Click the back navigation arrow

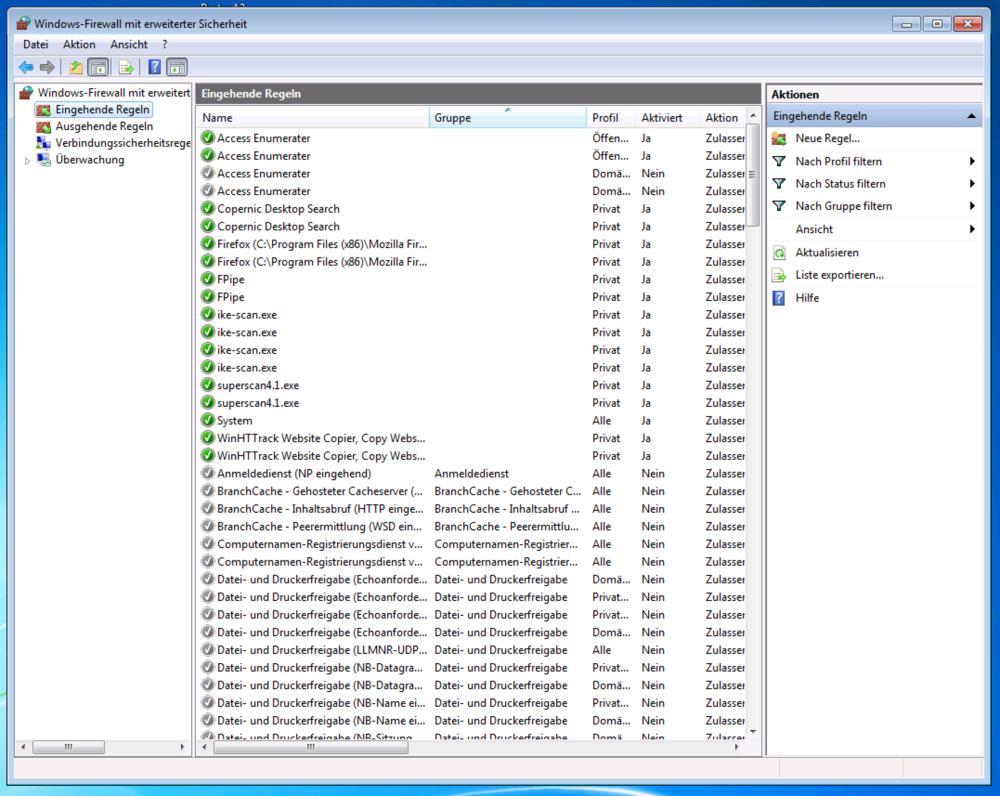click(26, 67)
